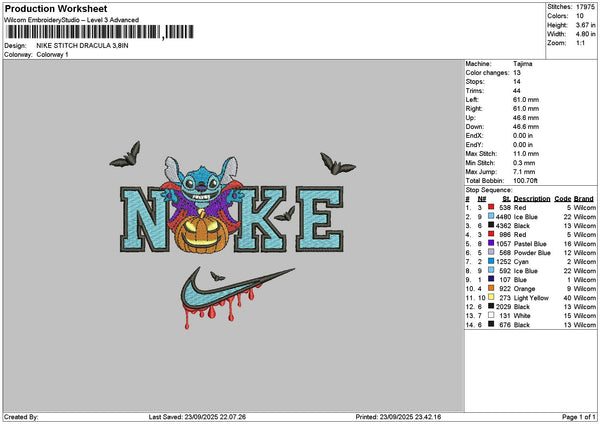Click the embroidered letter N
The image size is (600, 424).
coord(145,219)
